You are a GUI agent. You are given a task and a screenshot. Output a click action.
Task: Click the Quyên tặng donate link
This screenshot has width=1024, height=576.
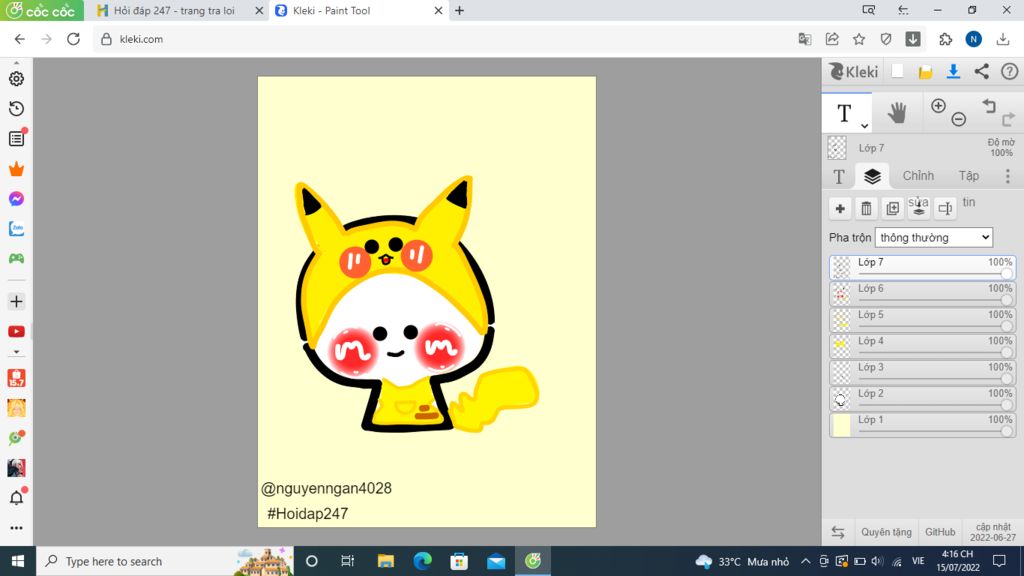[886, 532]
